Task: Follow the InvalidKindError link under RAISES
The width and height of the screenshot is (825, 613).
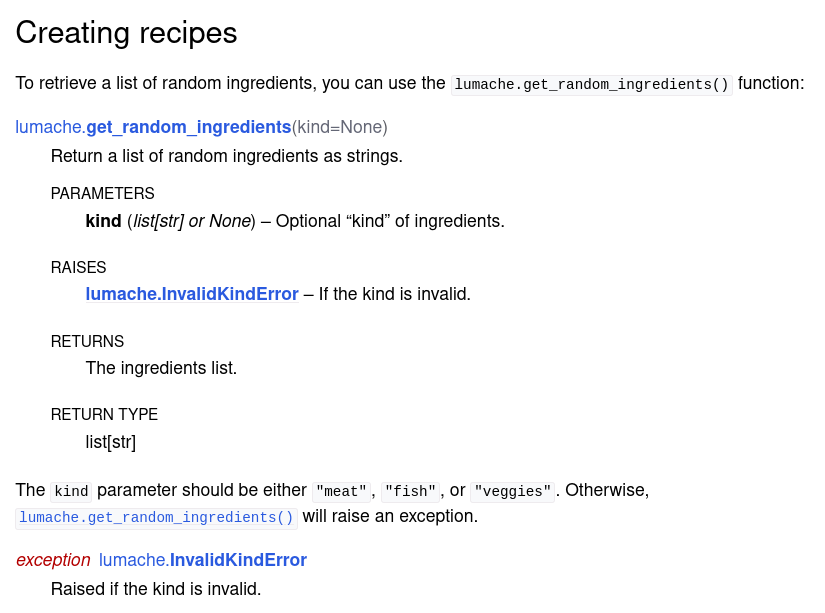Action: [192, 294]
